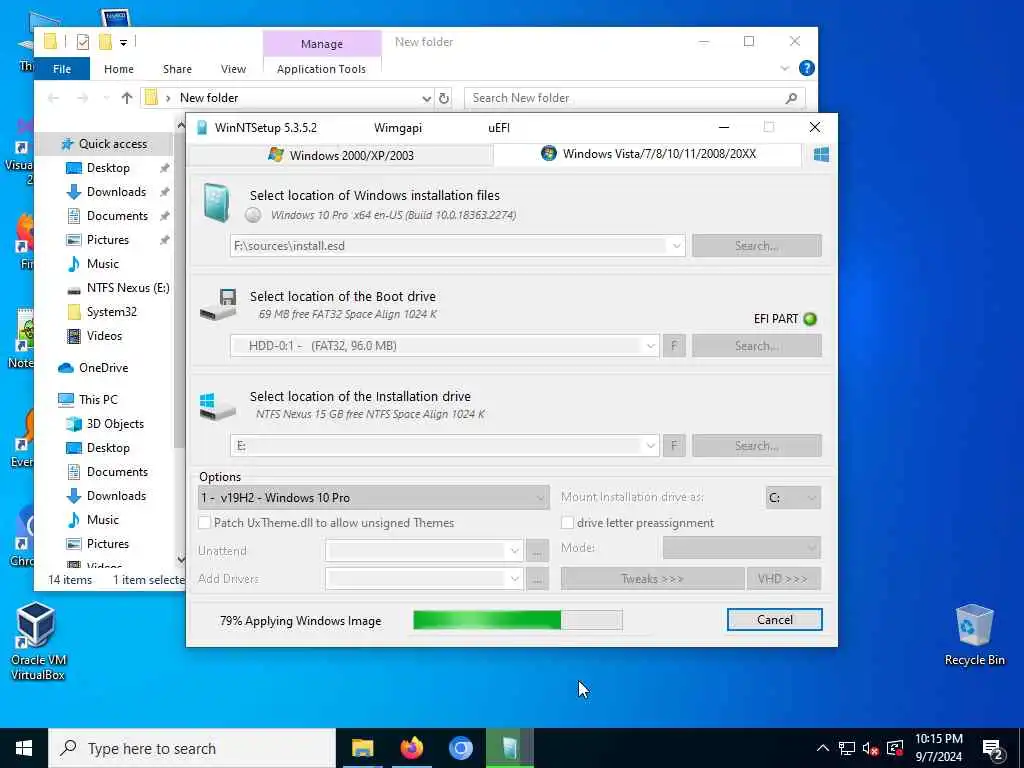
Task: Open the install.esd path dropdown
Action: pos(677,246)
